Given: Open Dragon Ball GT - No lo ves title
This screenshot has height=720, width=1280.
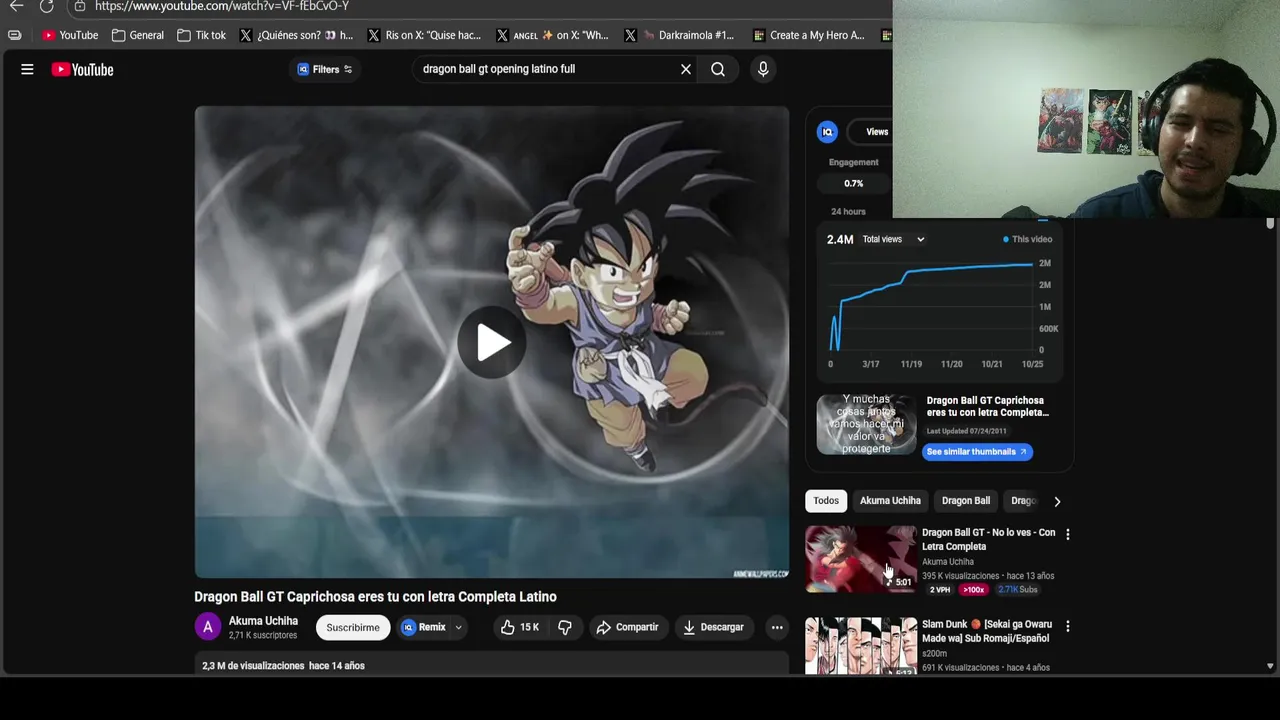Looking at the screenshot, I should 988,540.
